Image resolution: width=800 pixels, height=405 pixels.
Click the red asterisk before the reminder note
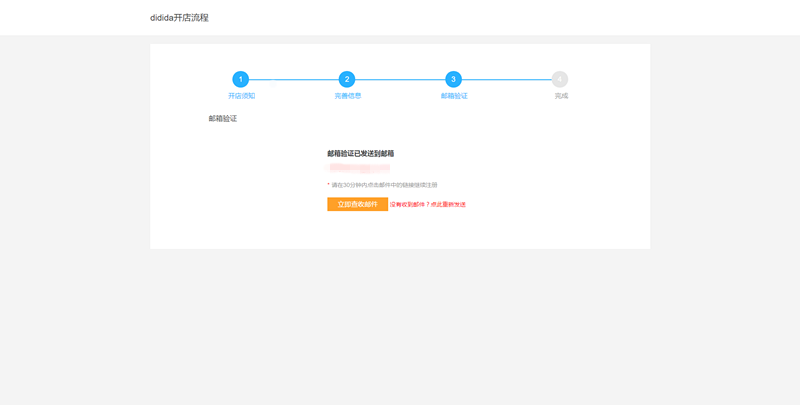point(329,185)
